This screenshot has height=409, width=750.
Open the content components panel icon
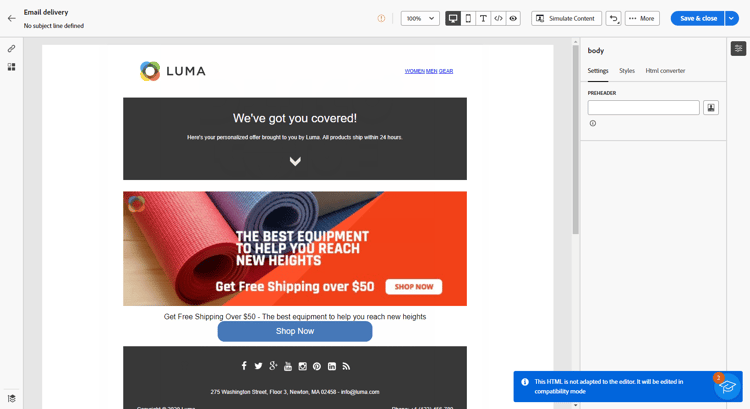[11, 67]
